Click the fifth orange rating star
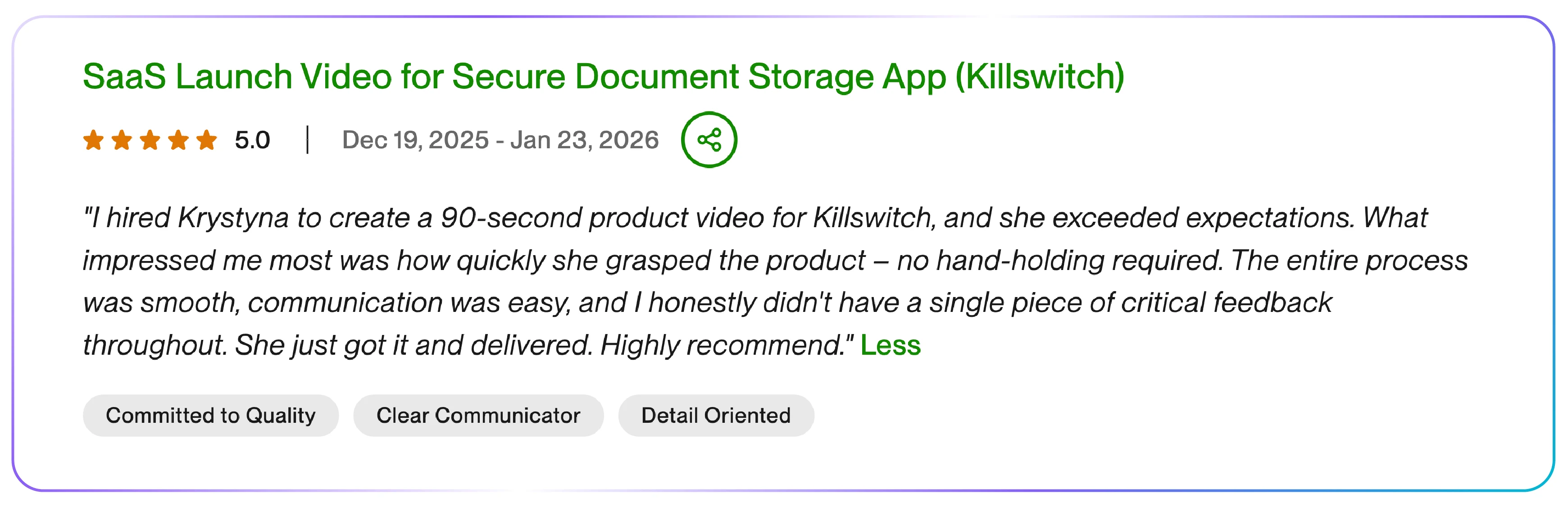This screenshot has height=517, width=1568. click(x=207, y=139)
